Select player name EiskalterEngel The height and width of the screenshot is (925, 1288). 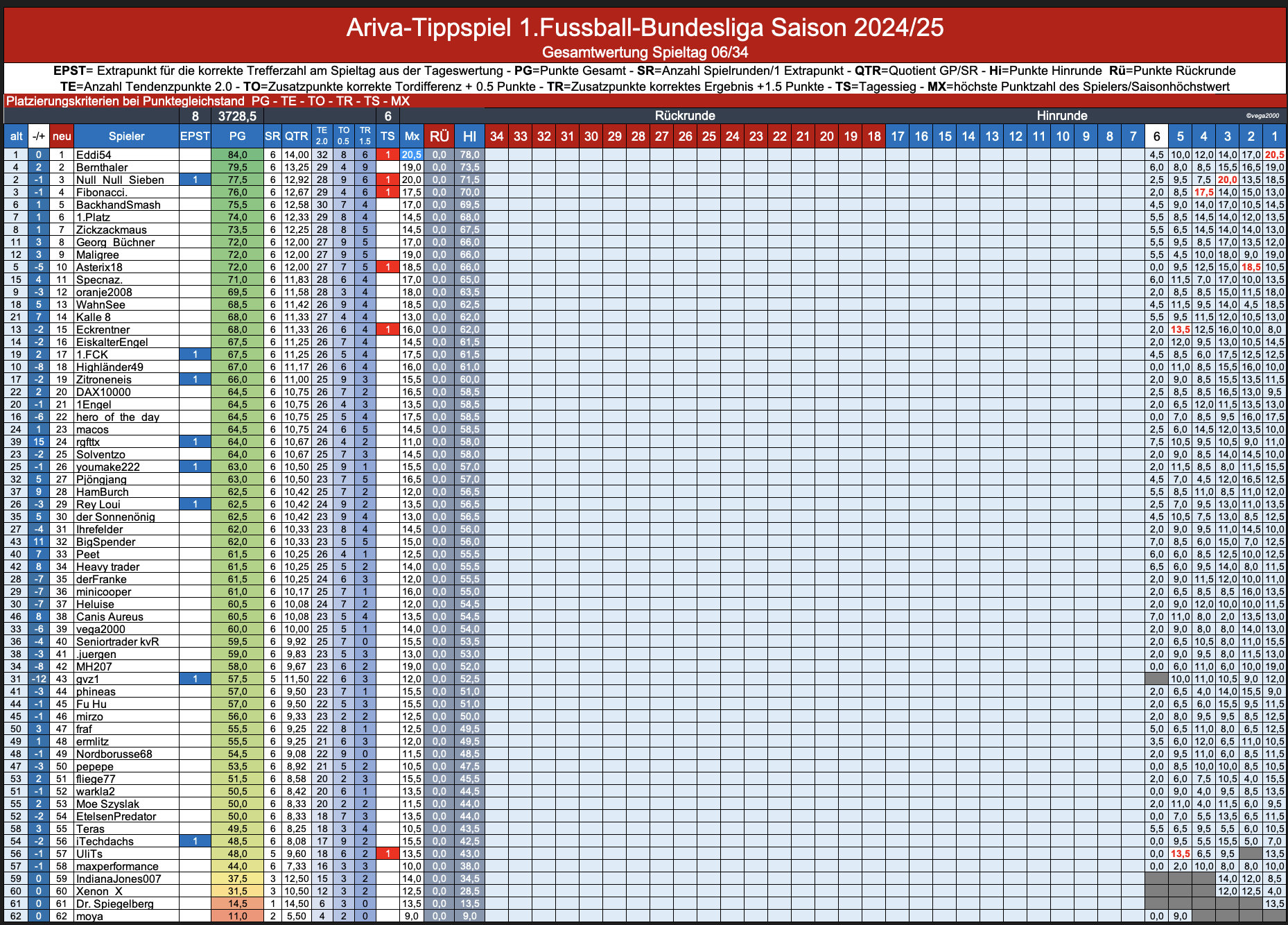pos(112,342)
